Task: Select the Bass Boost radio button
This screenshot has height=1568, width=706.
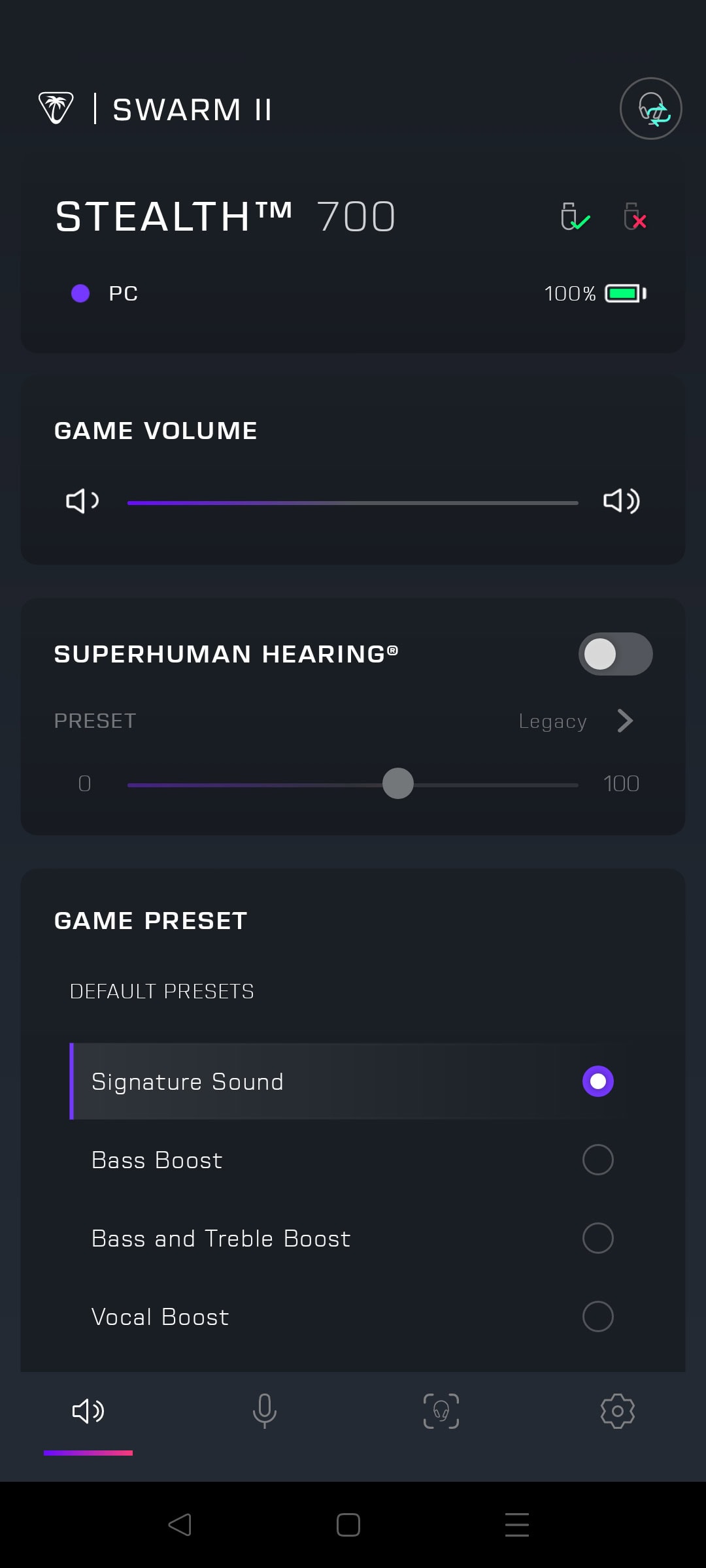Action: pos(597,1160)
